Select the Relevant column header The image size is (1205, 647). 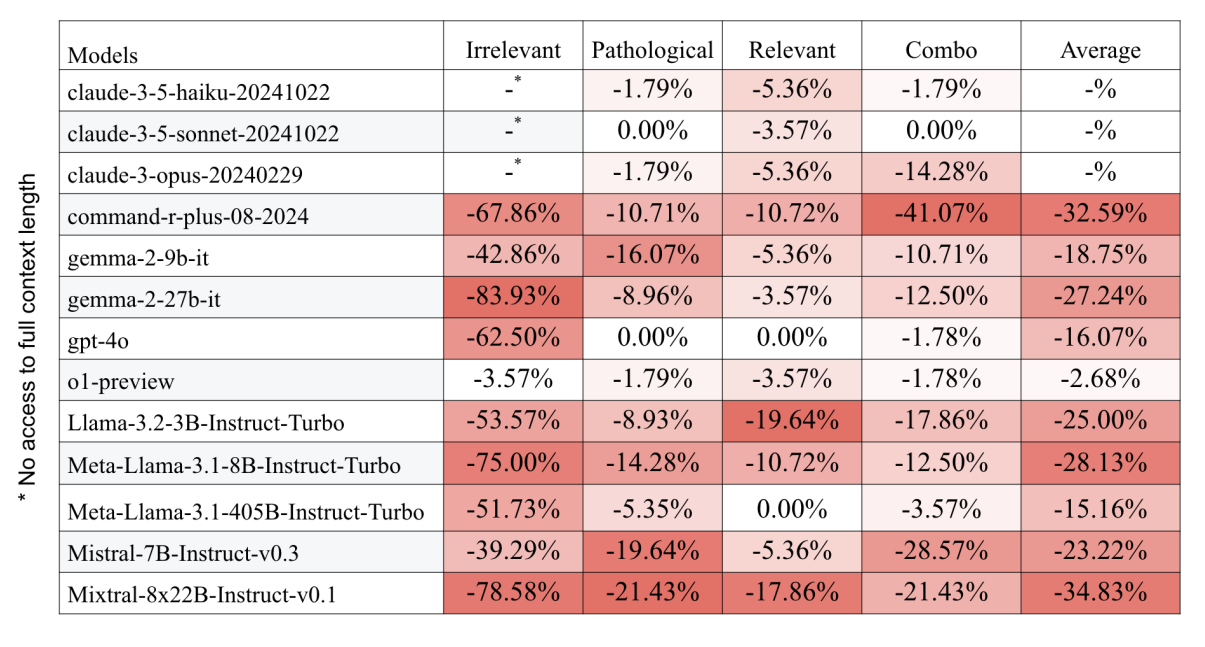(791, 50)
